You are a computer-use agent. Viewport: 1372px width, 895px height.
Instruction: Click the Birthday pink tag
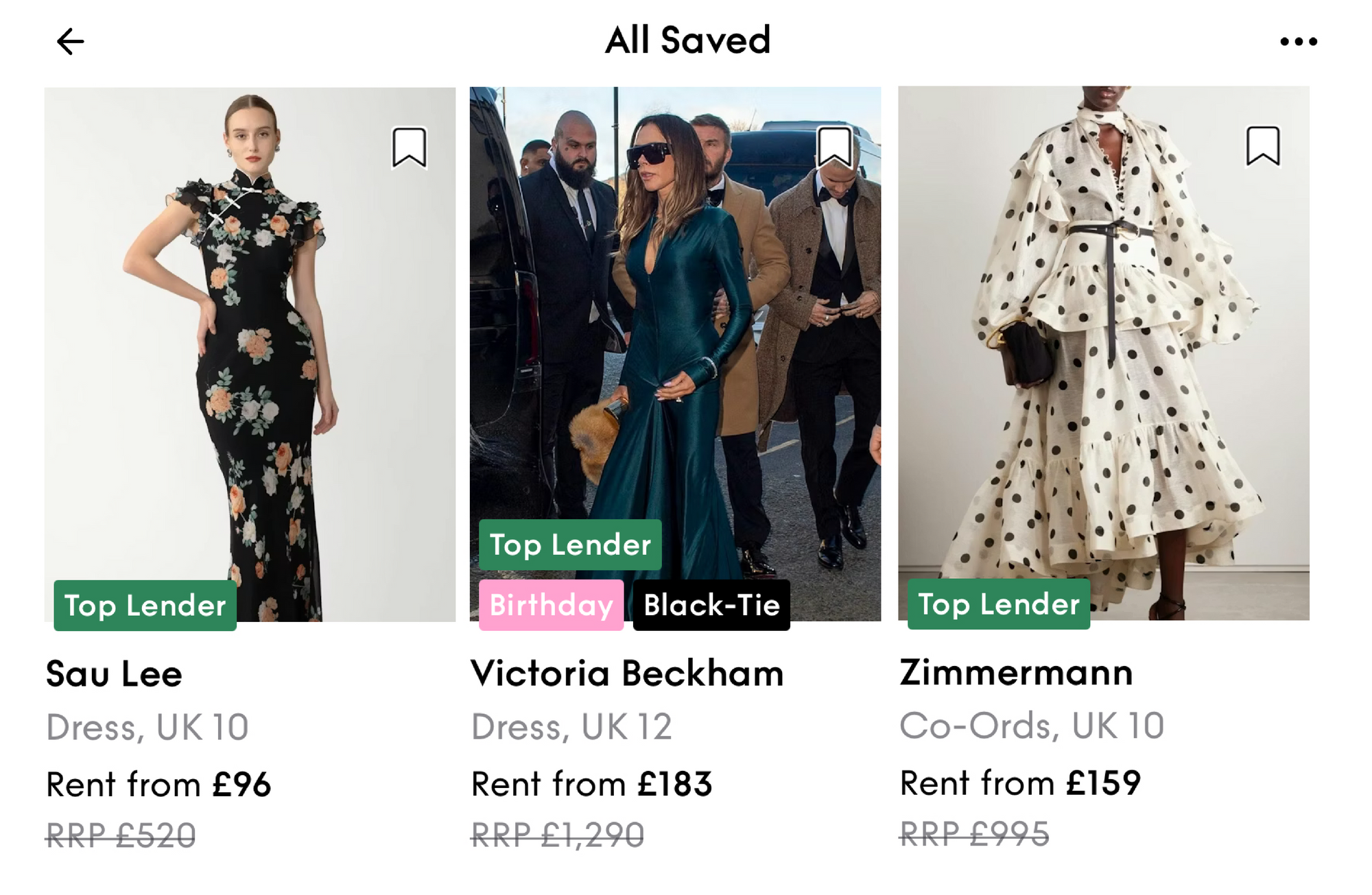[x=551, y=605]
